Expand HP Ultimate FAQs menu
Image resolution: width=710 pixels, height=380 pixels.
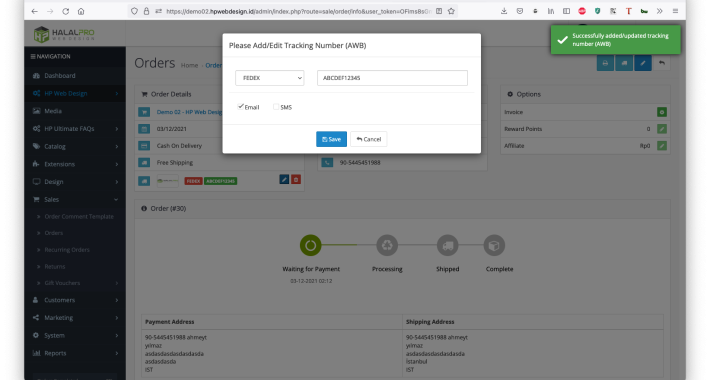(x=75, y=129)
